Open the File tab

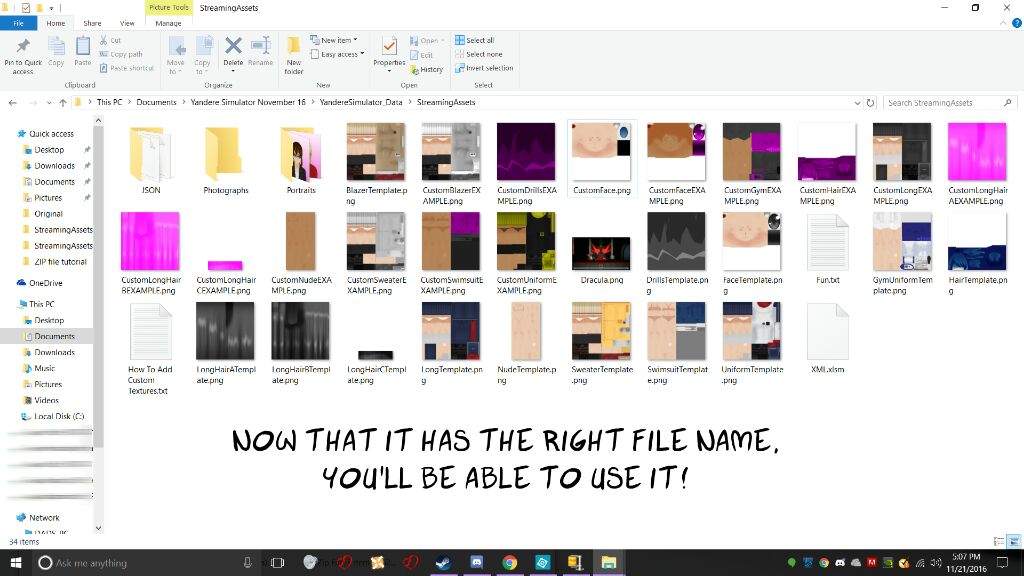coord(19,23)
